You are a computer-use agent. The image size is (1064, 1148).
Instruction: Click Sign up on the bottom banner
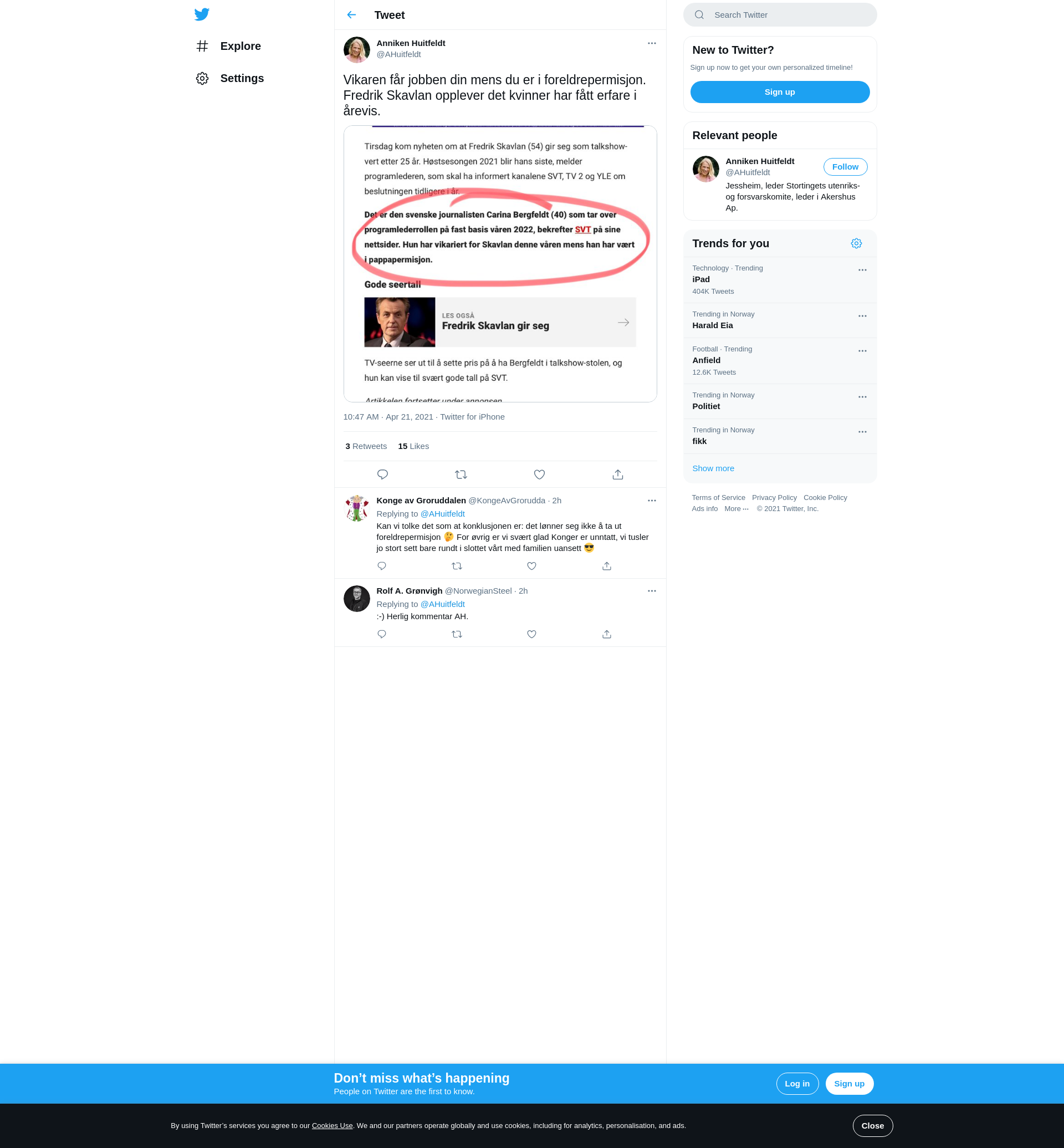(x=848, y=1084)
